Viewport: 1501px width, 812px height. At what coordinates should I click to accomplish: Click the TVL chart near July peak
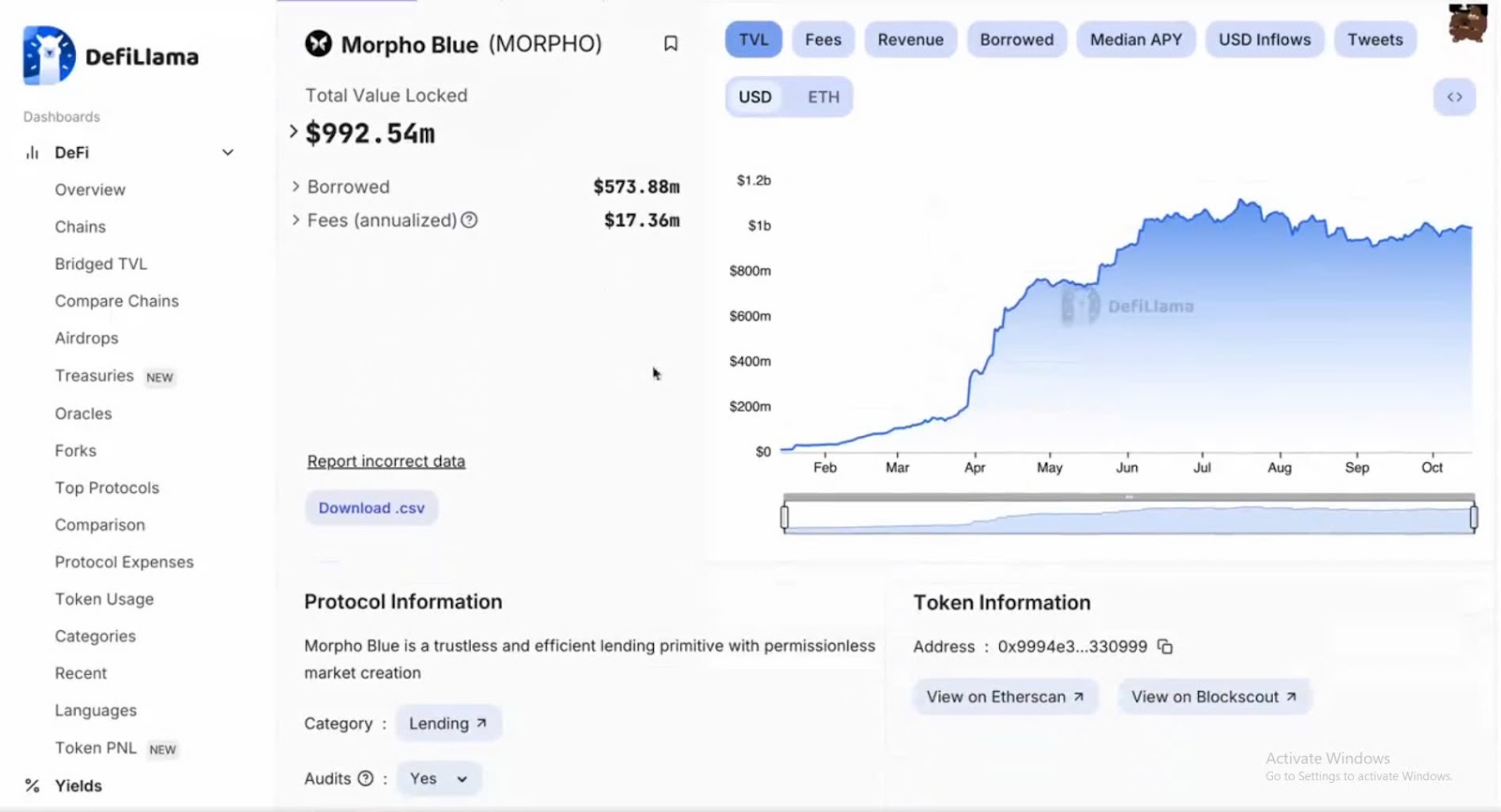pos(1242,203)
